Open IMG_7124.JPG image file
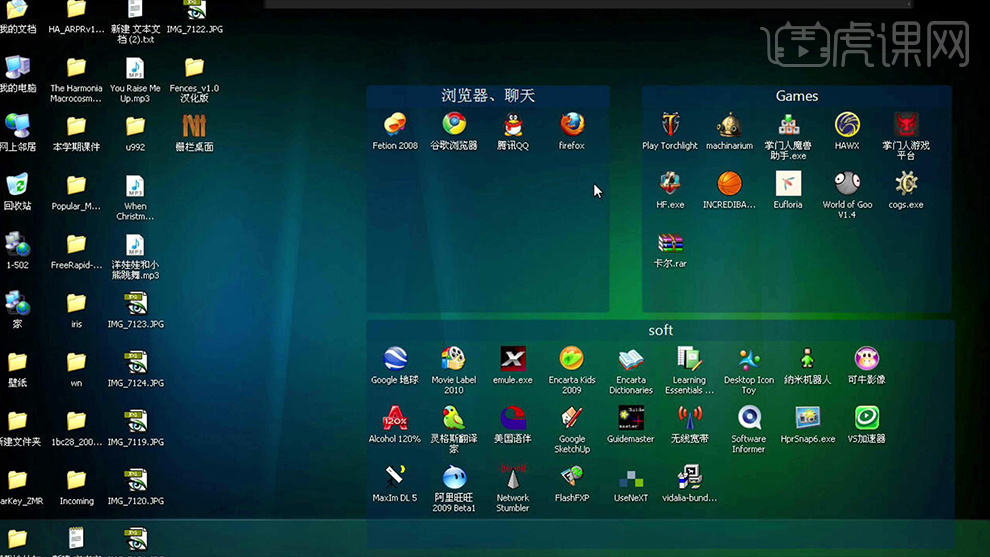The image size is (990, 557). click(x=135, y=362)
